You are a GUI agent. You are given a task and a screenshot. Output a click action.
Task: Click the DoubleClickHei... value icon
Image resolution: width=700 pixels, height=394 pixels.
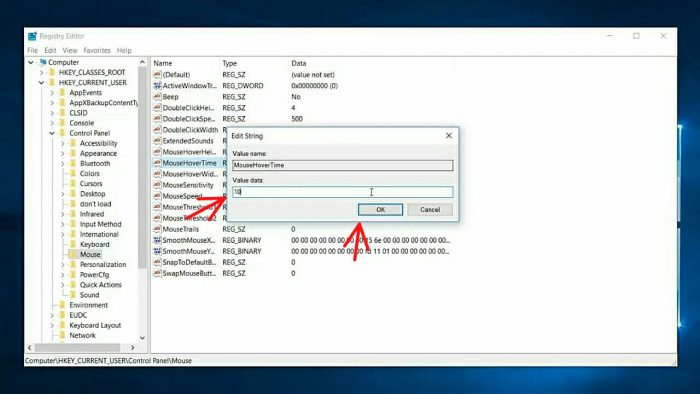(x=157, y=108)
